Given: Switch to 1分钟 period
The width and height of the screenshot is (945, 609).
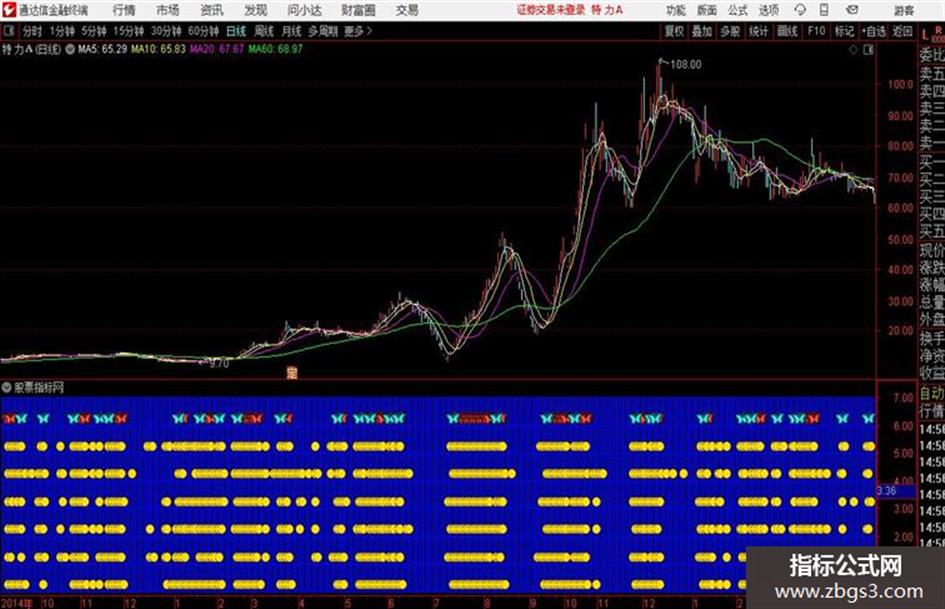Looking at the screenshot, I should [62, 31].
